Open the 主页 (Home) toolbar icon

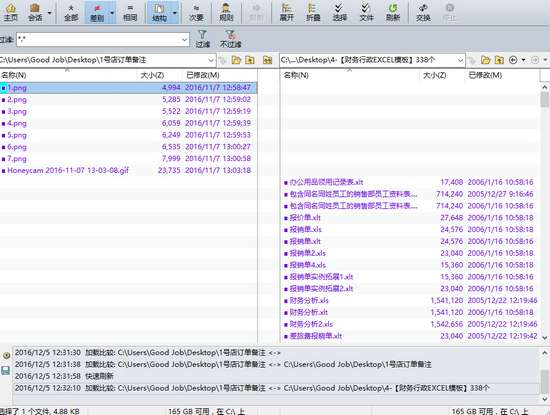click(11, 12)
